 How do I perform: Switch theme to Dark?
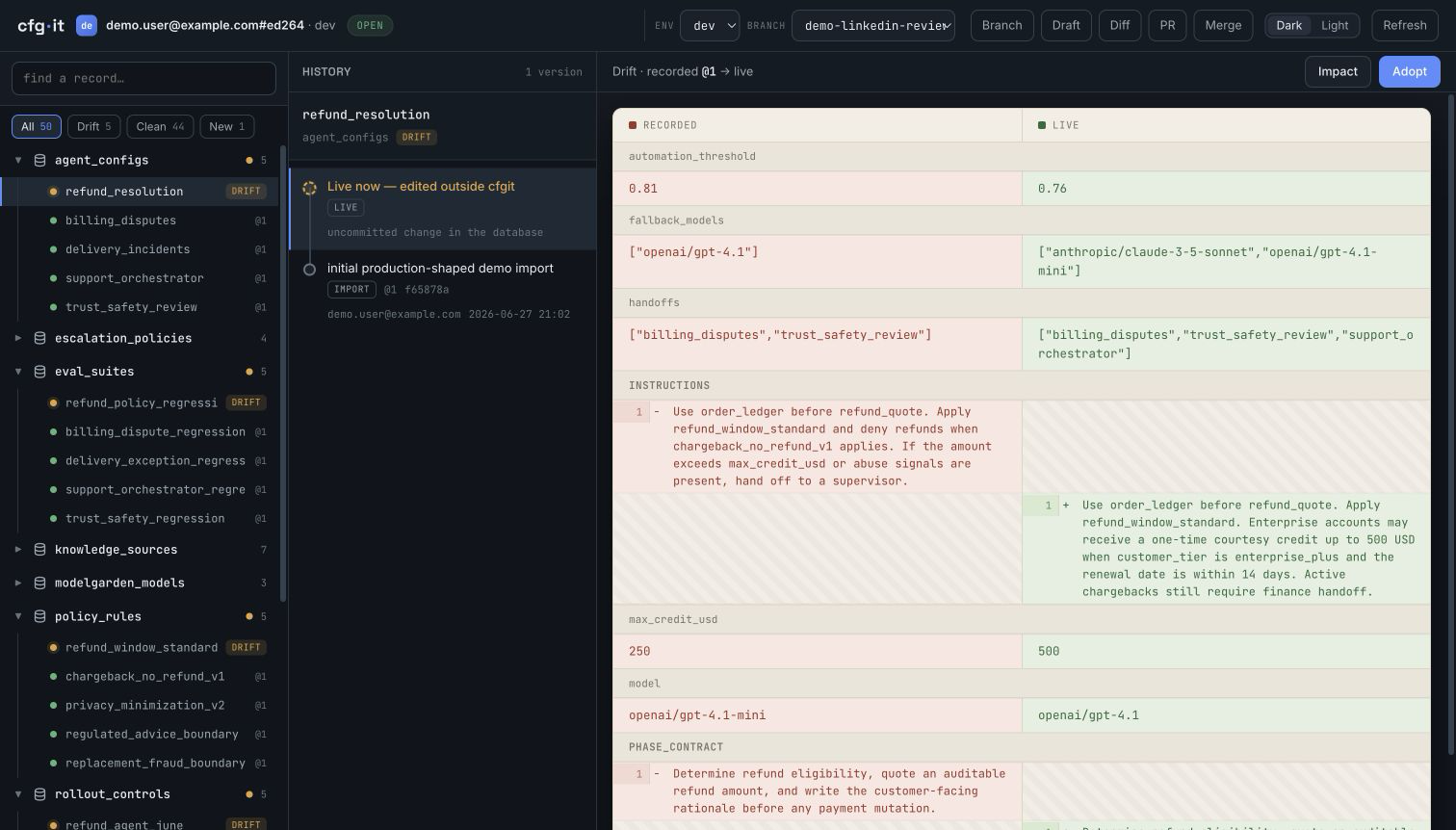coord(1288,25)
